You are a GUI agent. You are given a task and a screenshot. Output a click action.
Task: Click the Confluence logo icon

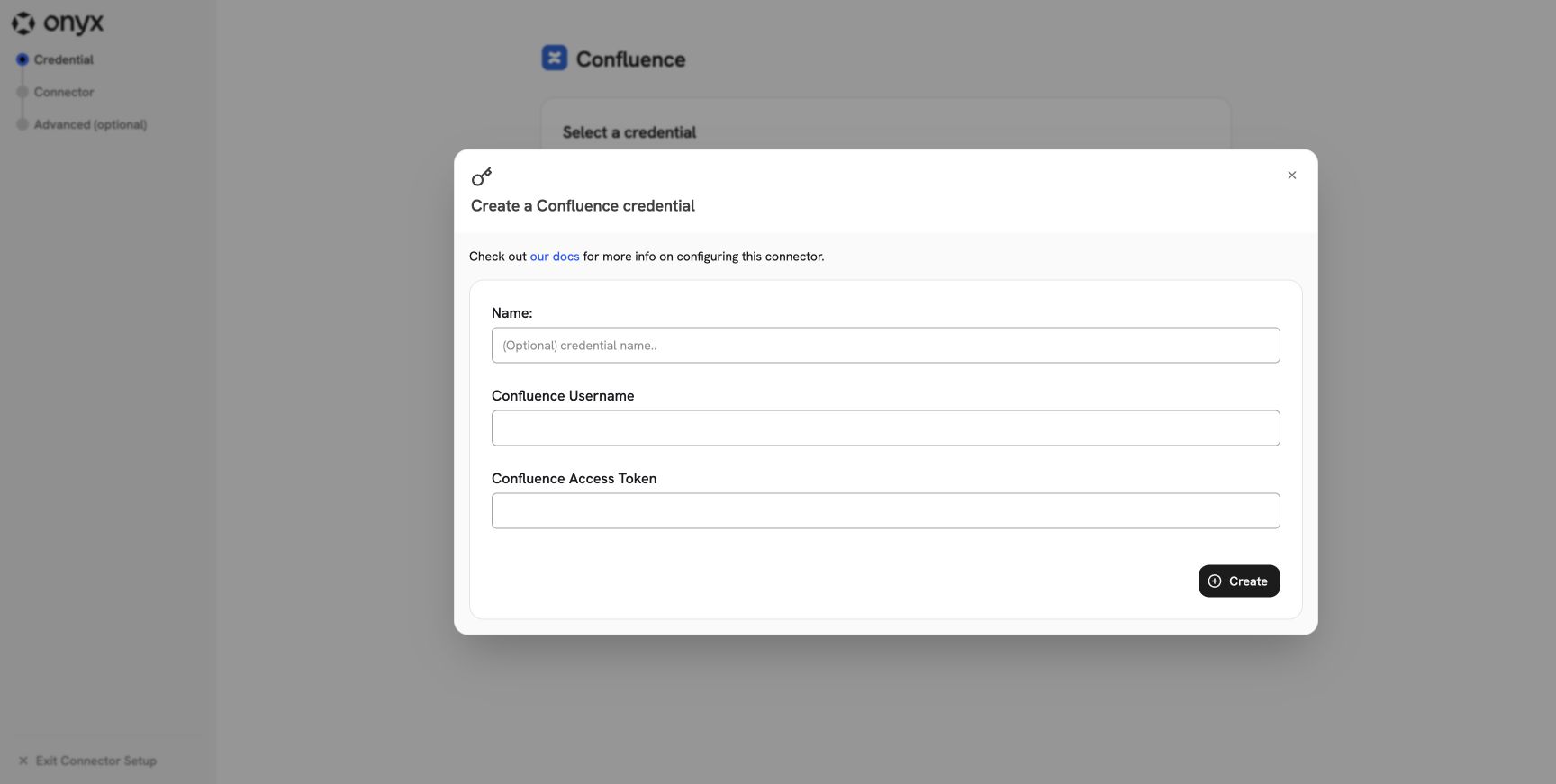pyautogui.click(x=555, y=59)
